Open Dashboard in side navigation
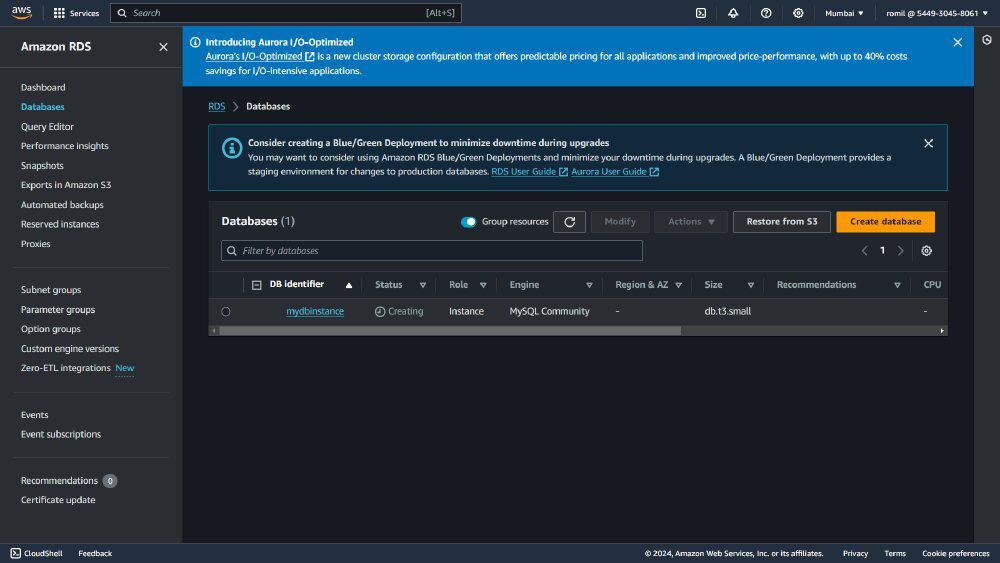The image size is (1000, 563). coord(43,87)
